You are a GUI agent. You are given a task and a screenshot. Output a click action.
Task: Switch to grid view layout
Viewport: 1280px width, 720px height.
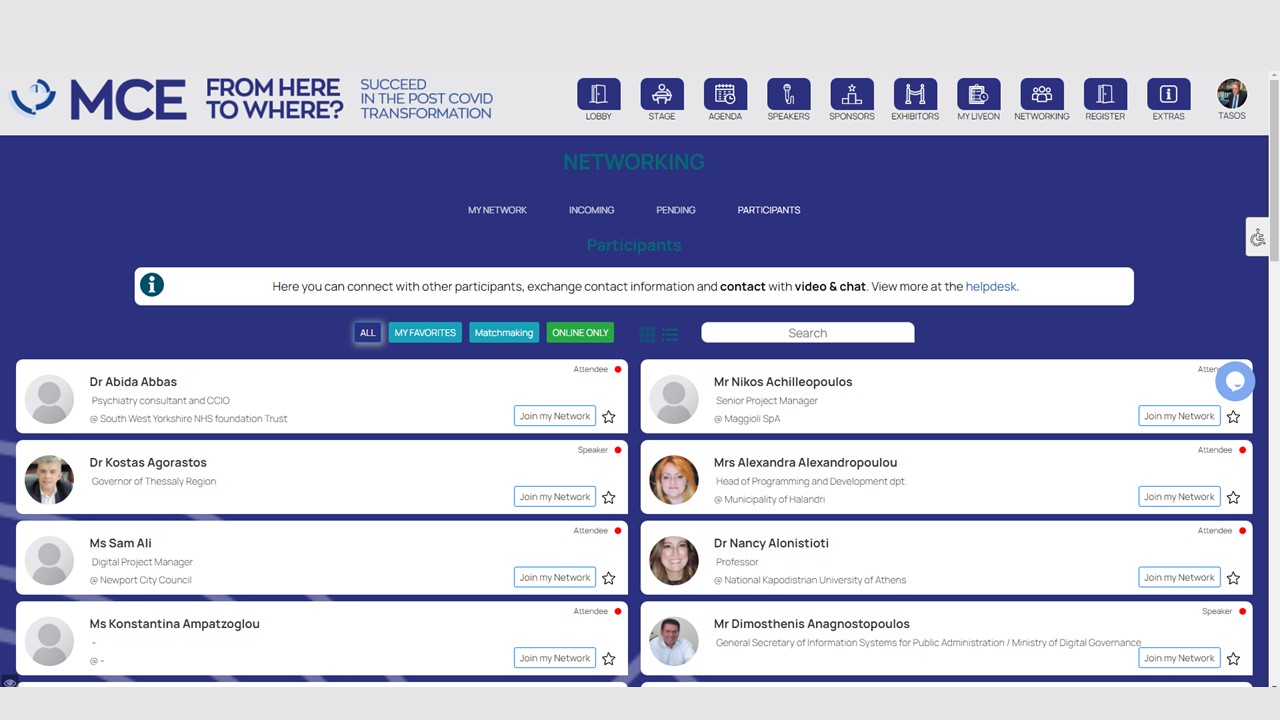tap(647, 334)
